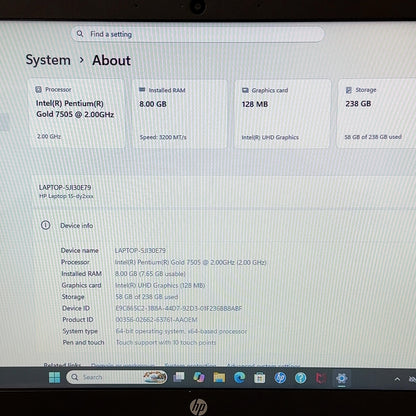Click Product ID value 00356-02662-63761-AAOEM
This screenshot has width=416, height=416.
point(156,320)
